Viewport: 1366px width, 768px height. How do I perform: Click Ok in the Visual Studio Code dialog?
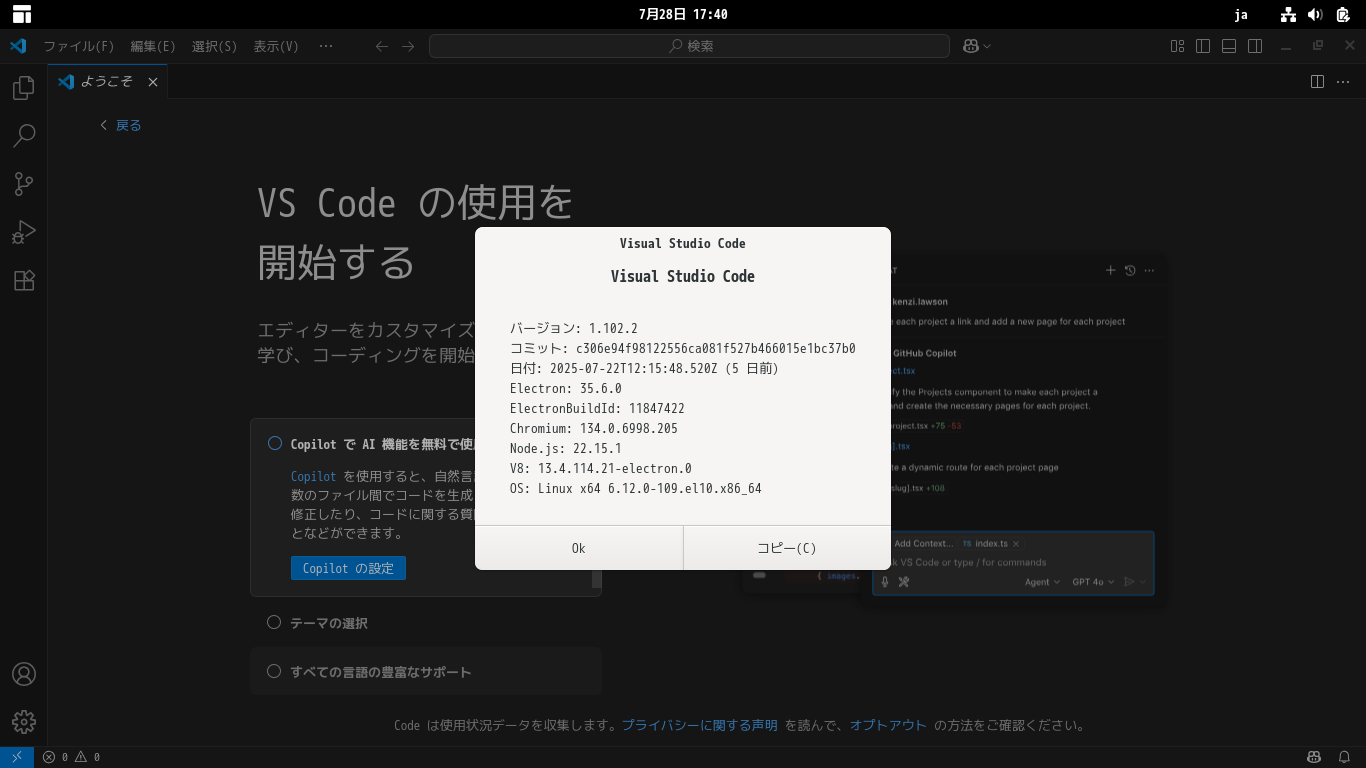click(579, 548)
